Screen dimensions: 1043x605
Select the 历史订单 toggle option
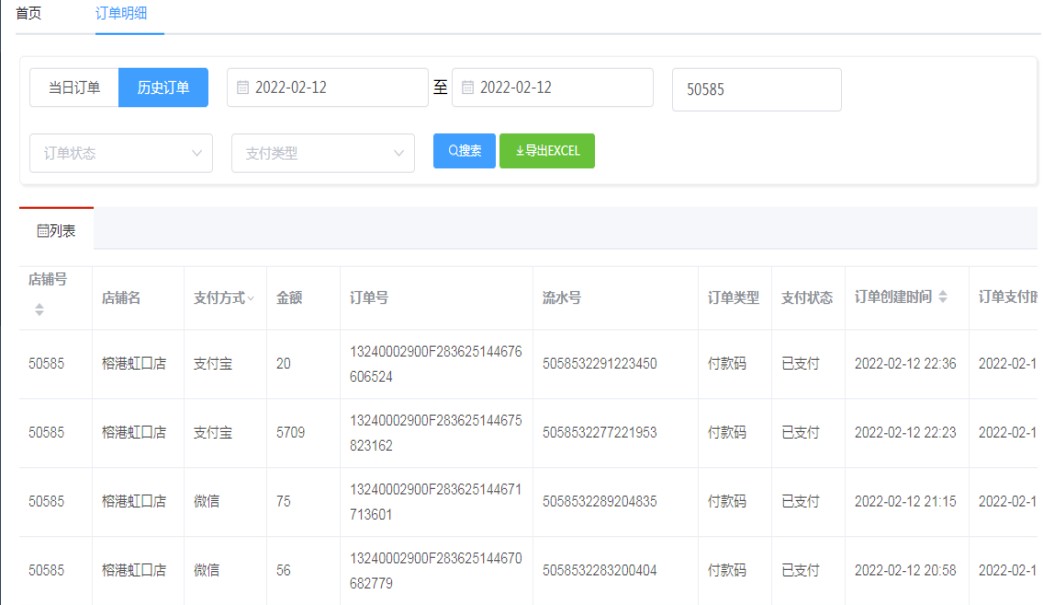[x=163, y=88]
